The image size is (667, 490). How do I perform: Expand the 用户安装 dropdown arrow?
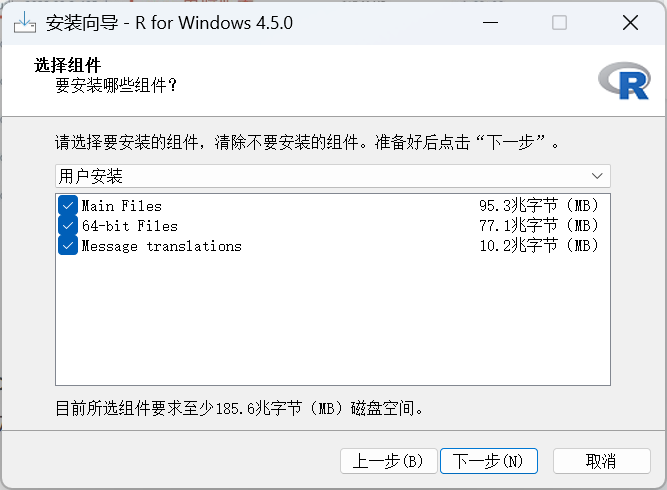(597, 176)
